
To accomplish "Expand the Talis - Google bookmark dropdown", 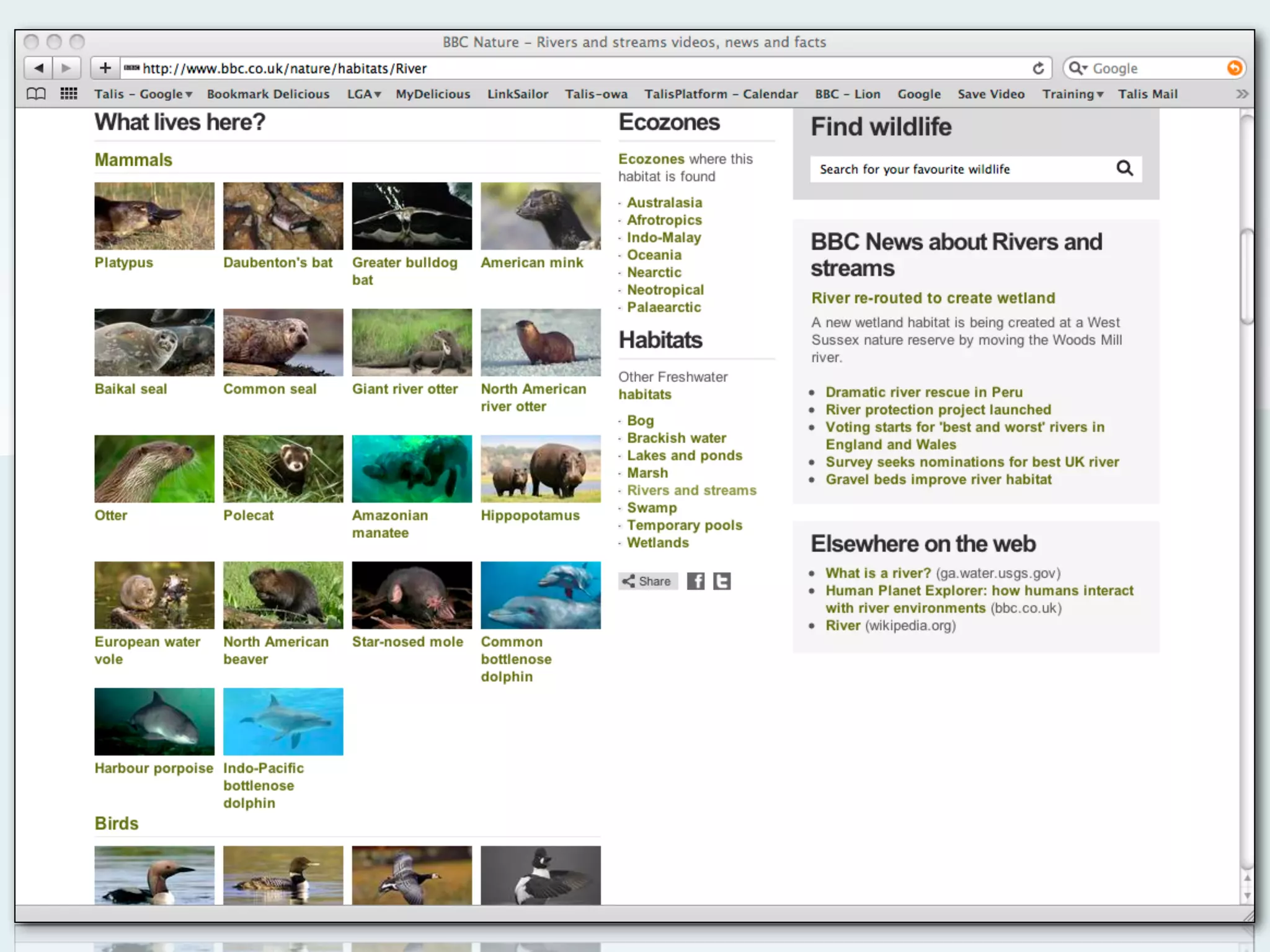I will click(143, 94).
